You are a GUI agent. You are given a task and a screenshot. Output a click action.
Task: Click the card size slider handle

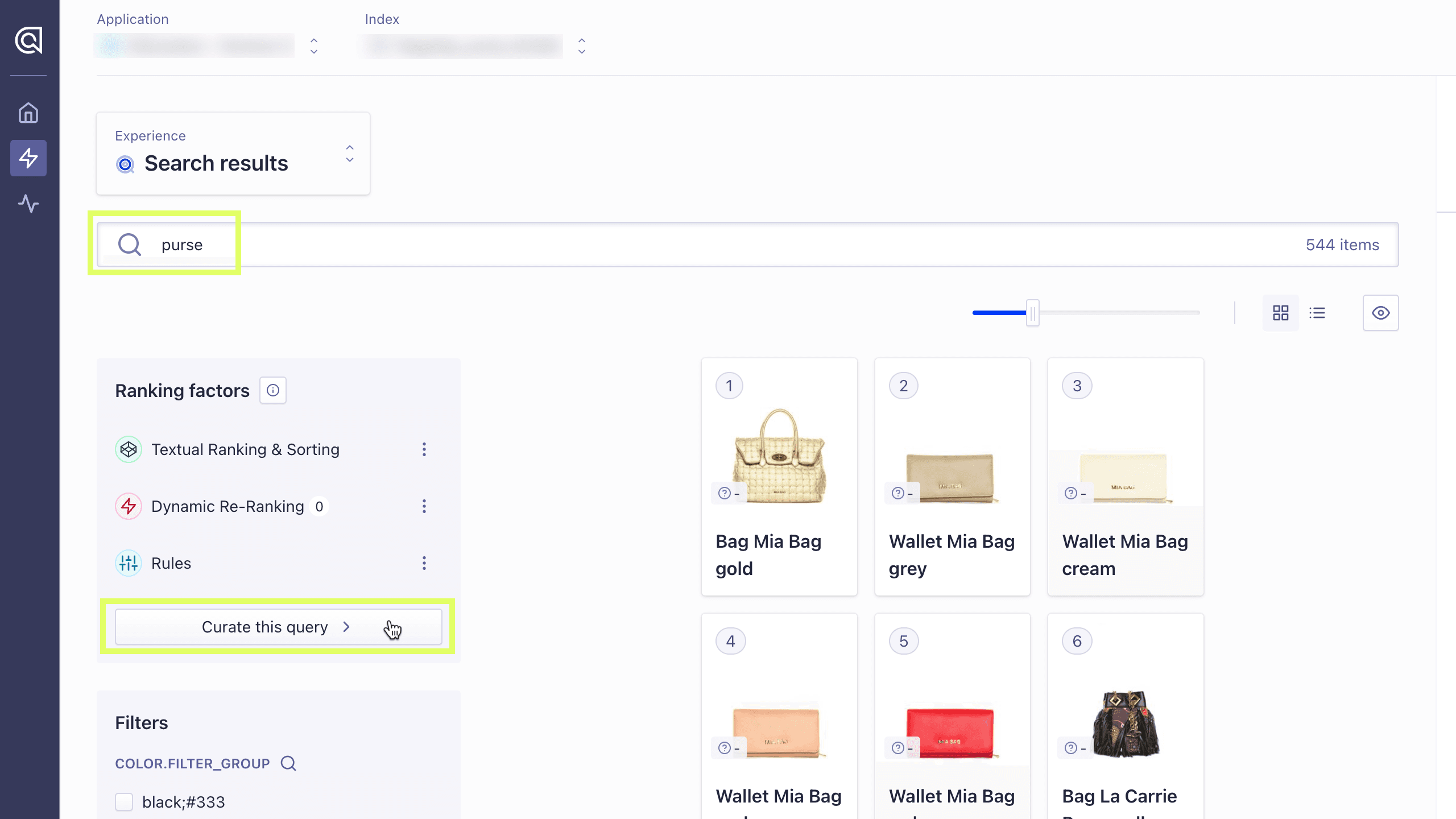click(x=1033, y=313)
